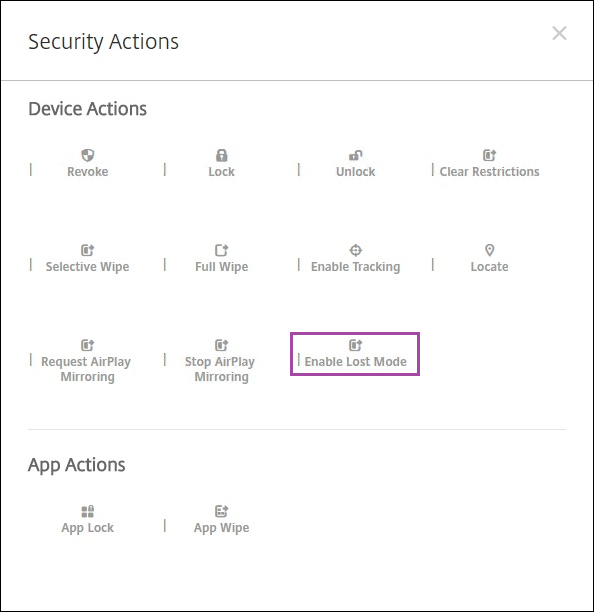
Task: Choose the Selective Wipe label
Action: 87,267
